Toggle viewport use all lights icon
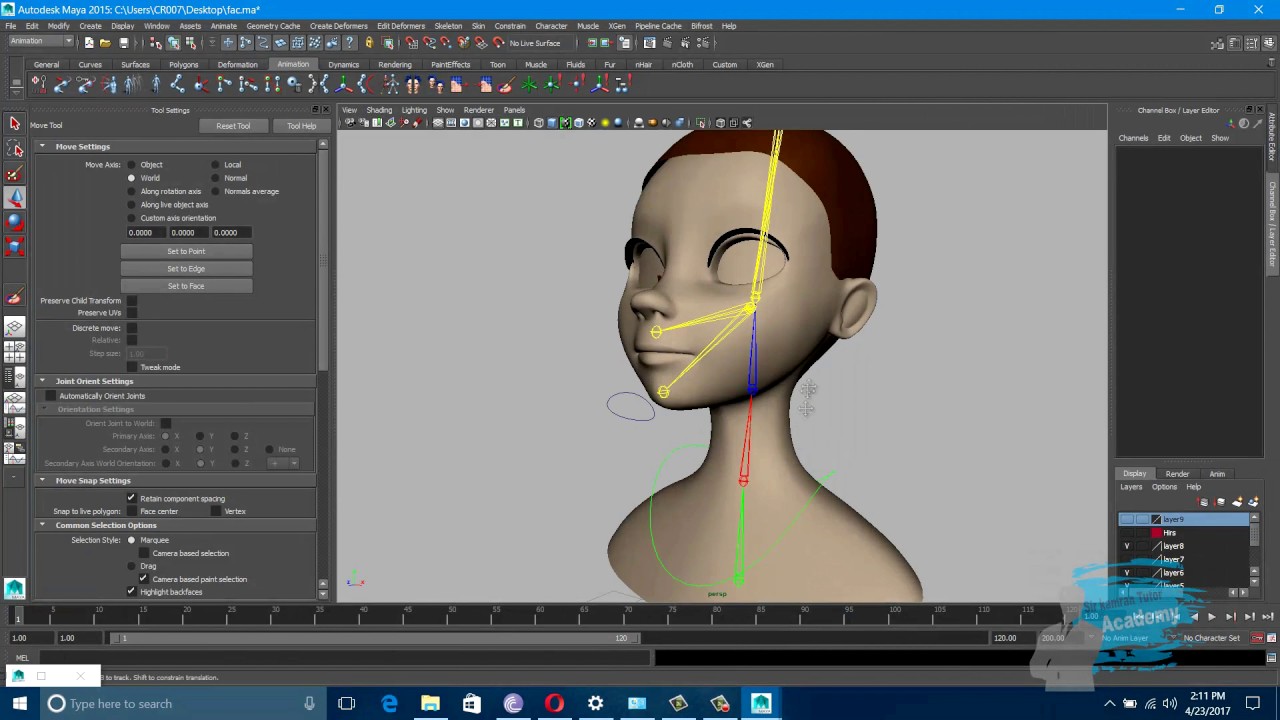This screenshot has width=1280, height=720. pos(604,123)
